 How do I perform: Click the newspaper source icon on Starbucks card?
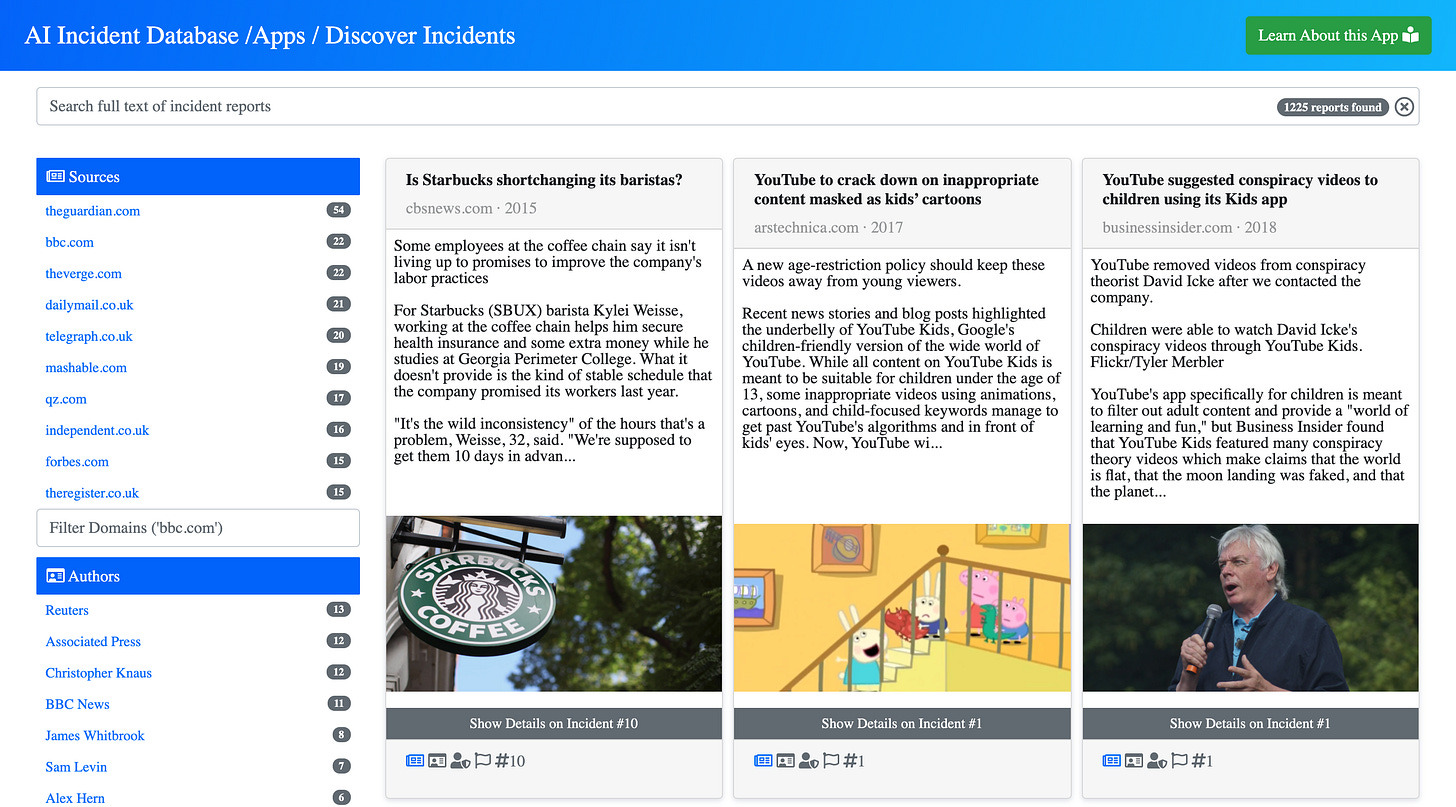[x=415, y=761]
